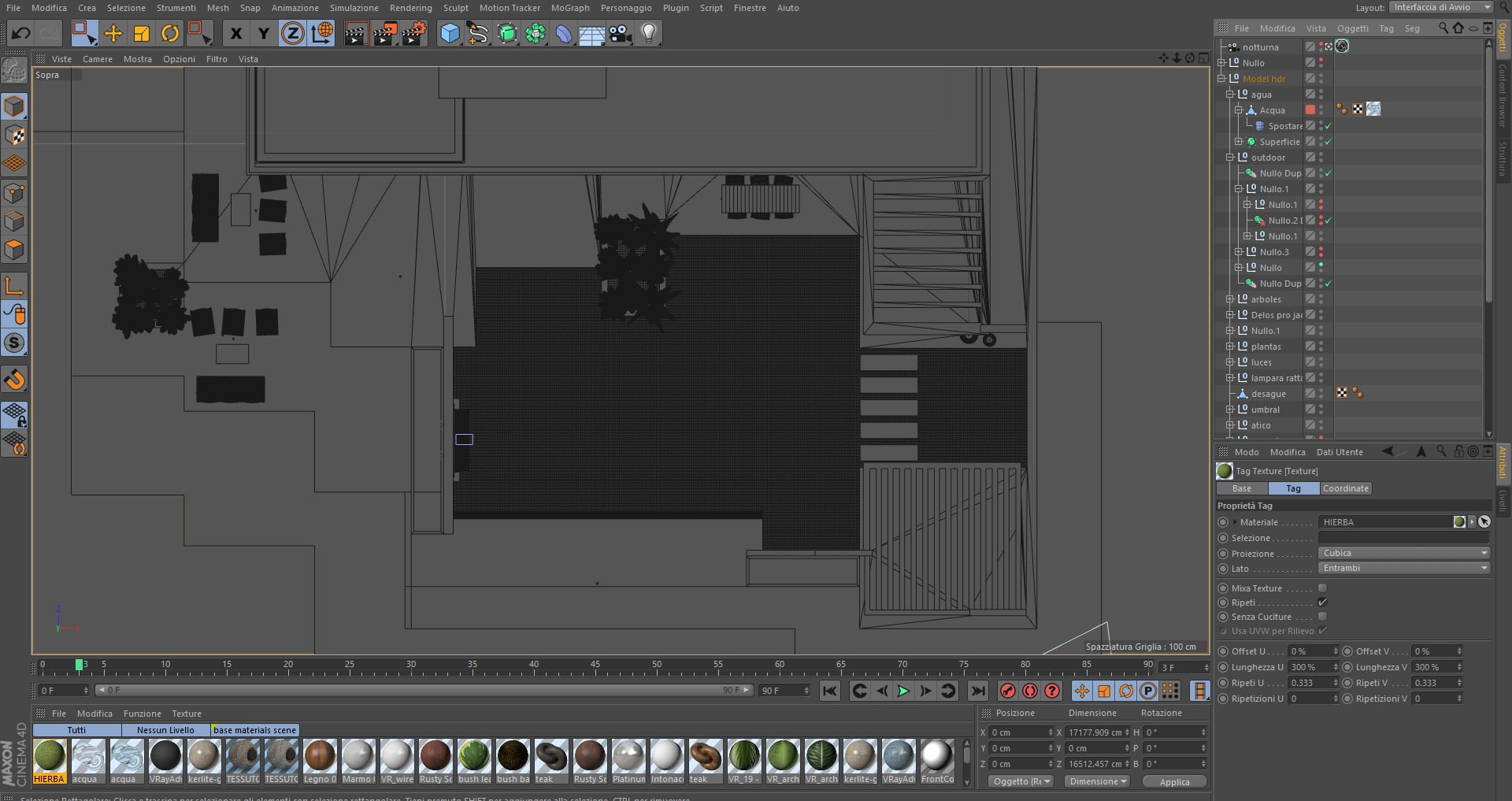The width and height of the screenshot is (1512, 801).
Task: Switch to the Coordinate tab
Action: pos(1346,488)
